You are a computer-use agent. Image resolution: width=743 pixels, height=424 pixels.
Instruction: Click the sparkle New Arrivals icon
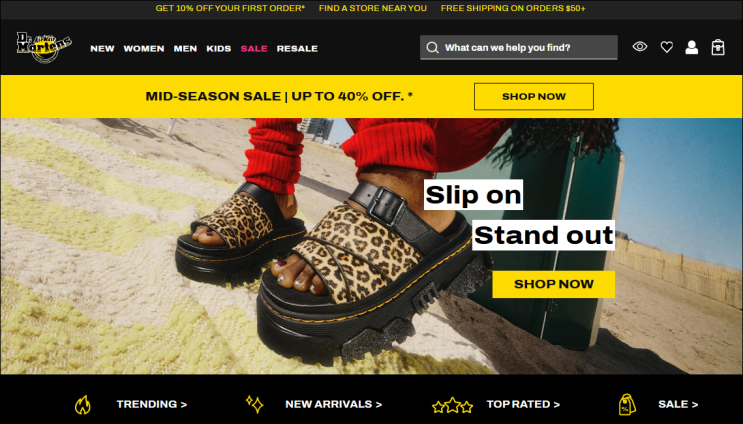255,404
